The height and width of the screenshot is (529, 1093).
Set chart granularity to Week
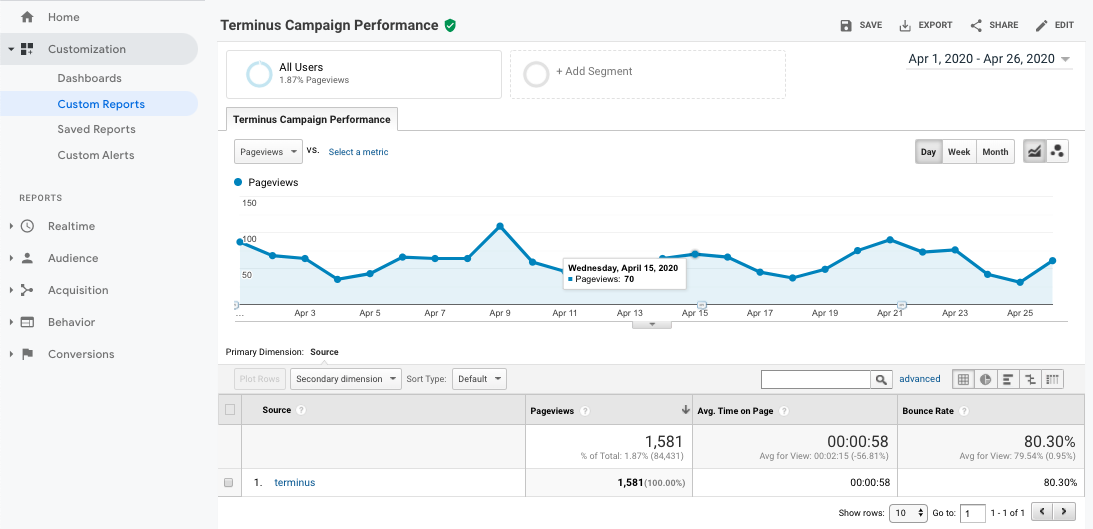tap(959, 152)
